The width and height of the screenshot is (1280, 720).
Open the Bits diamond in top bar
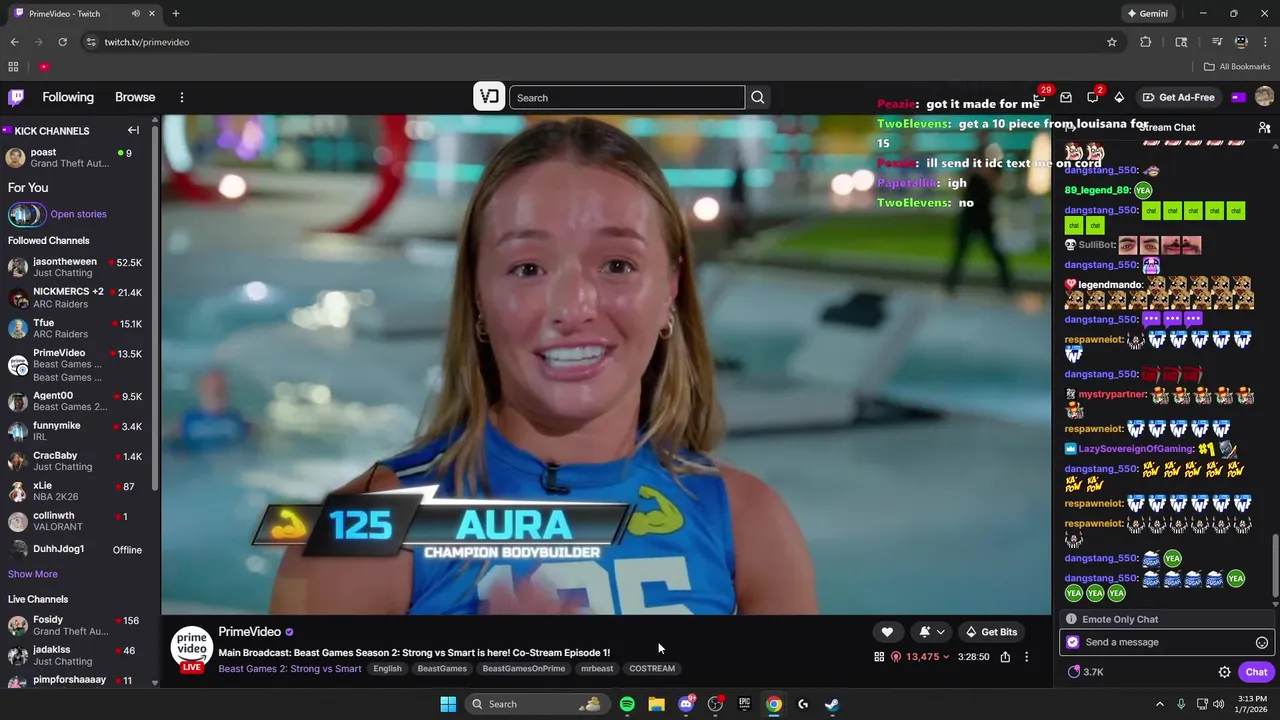[1119, 97]
